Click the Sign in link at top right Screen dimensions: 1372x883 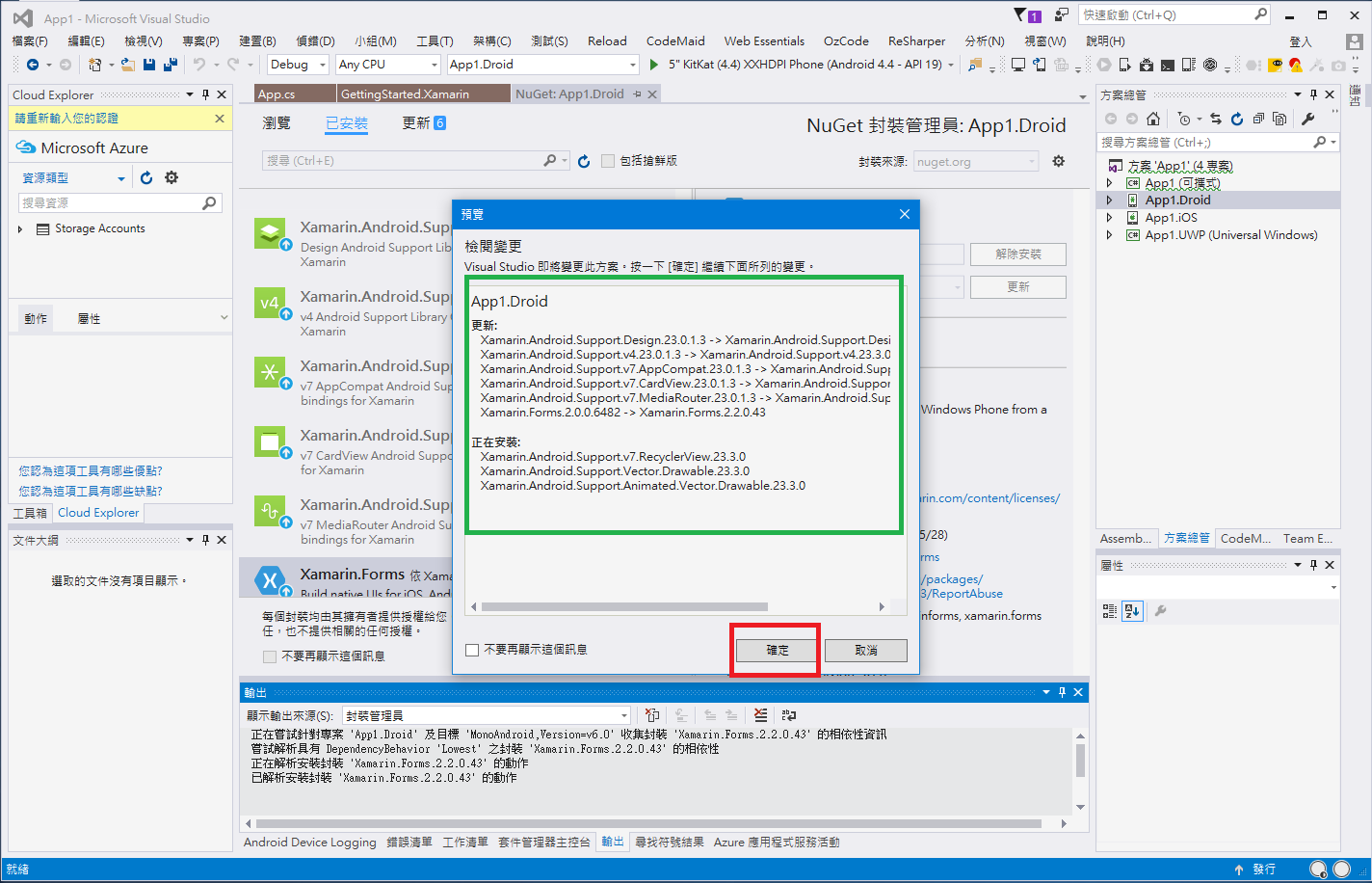click(x=1301, y=41)
